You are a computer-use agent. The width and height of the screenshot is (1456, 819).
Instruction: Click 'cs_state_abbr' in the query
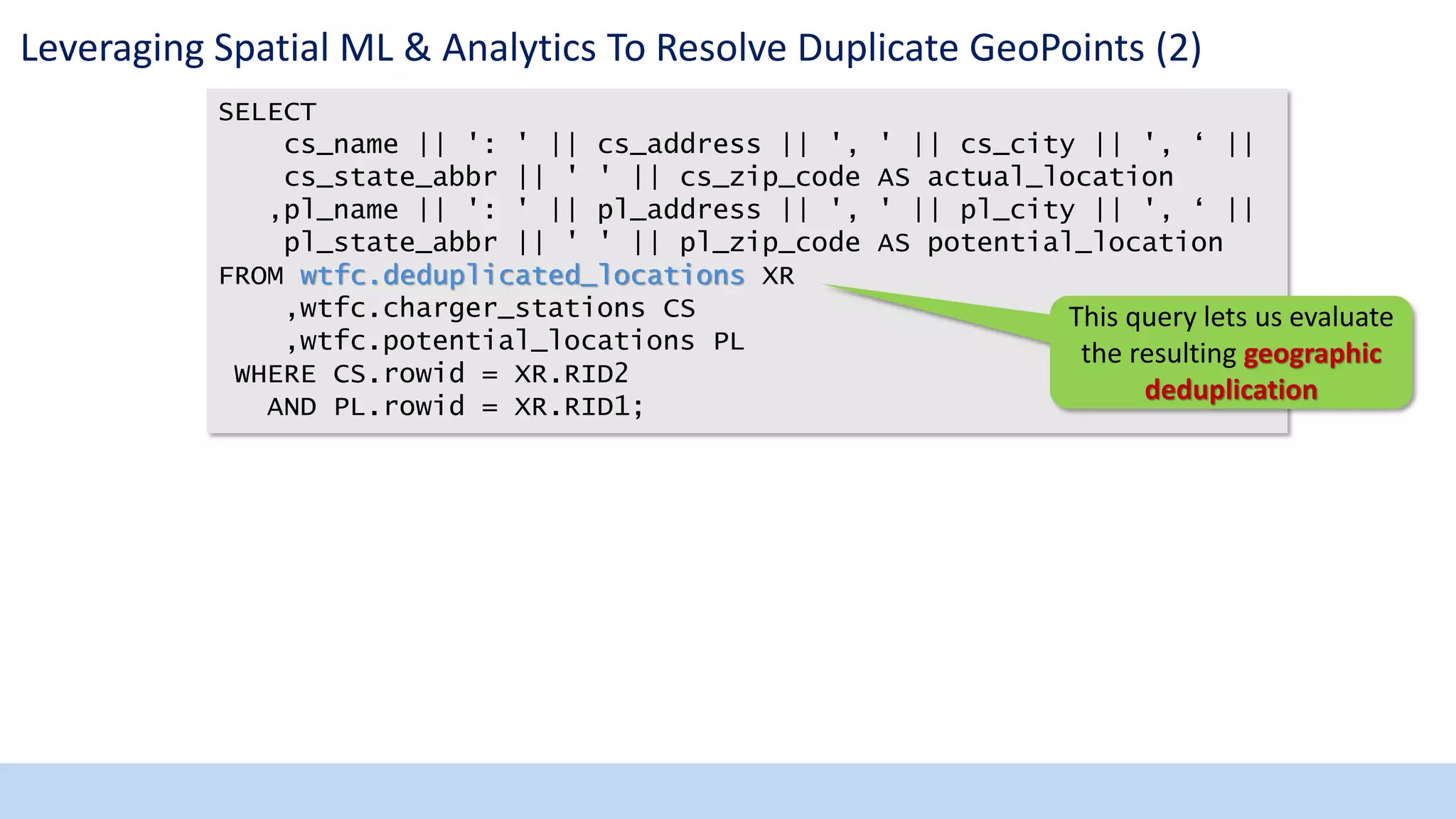[x=390, y=177]
